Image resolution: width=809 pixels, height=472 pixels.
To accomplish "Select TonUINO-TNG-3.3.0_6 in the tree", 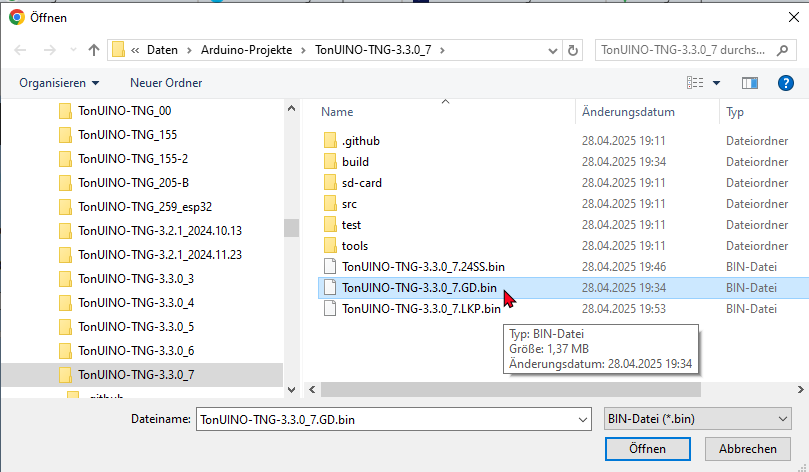I will click(136, 351).
